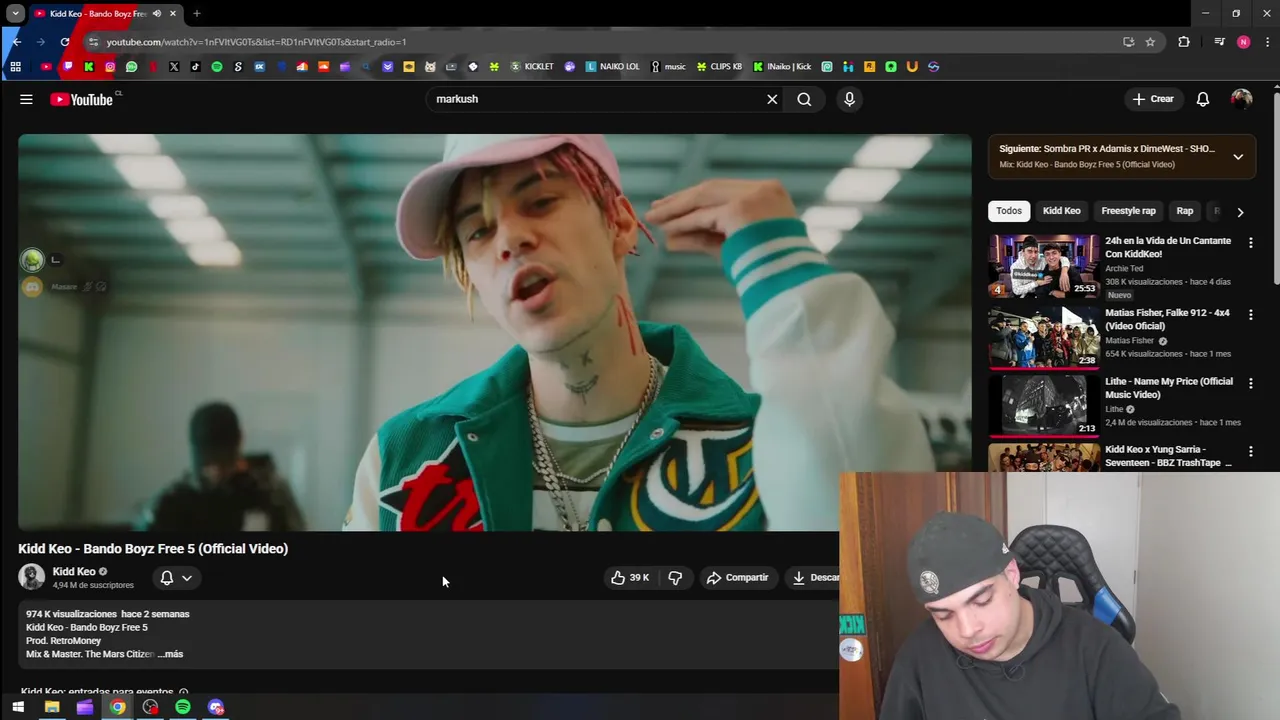Expand the description with ...más
Image resolution: width=1280 pixels, height=720 pixels.
tap(170, 654)
